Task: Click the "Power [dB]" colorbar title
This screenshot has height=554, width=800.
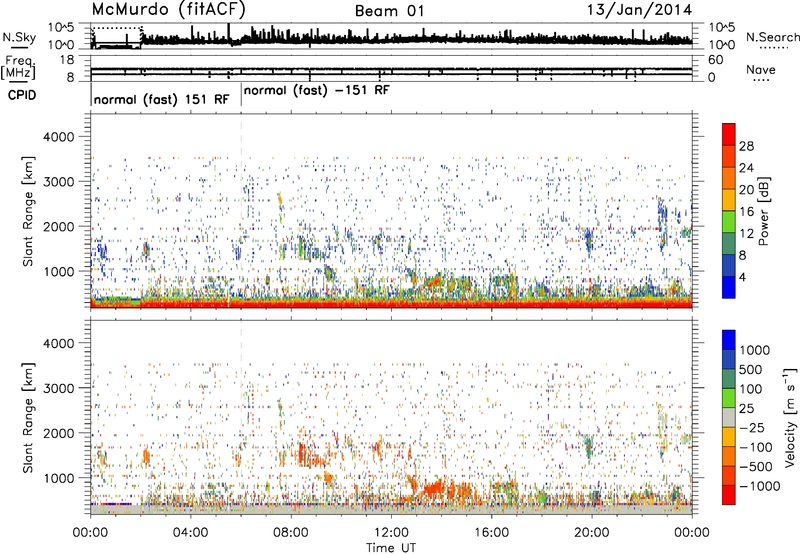Action: (764, 211)
